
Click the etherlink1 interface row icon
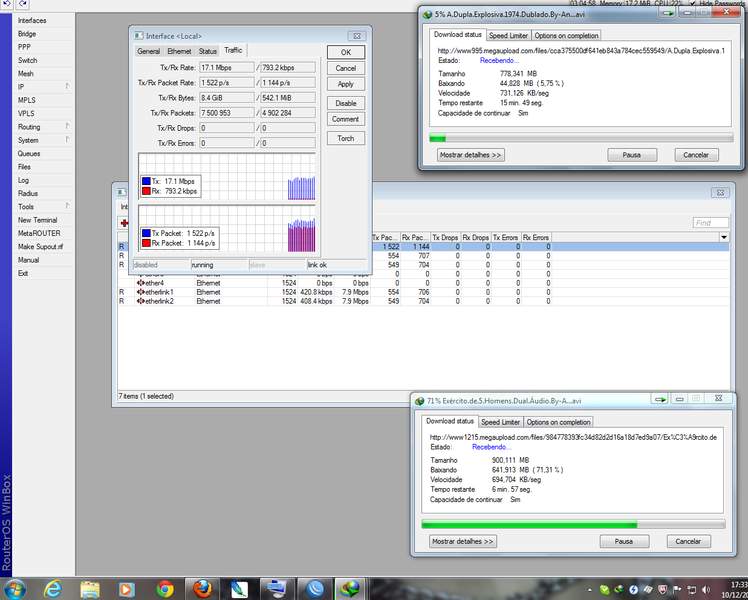141,292
